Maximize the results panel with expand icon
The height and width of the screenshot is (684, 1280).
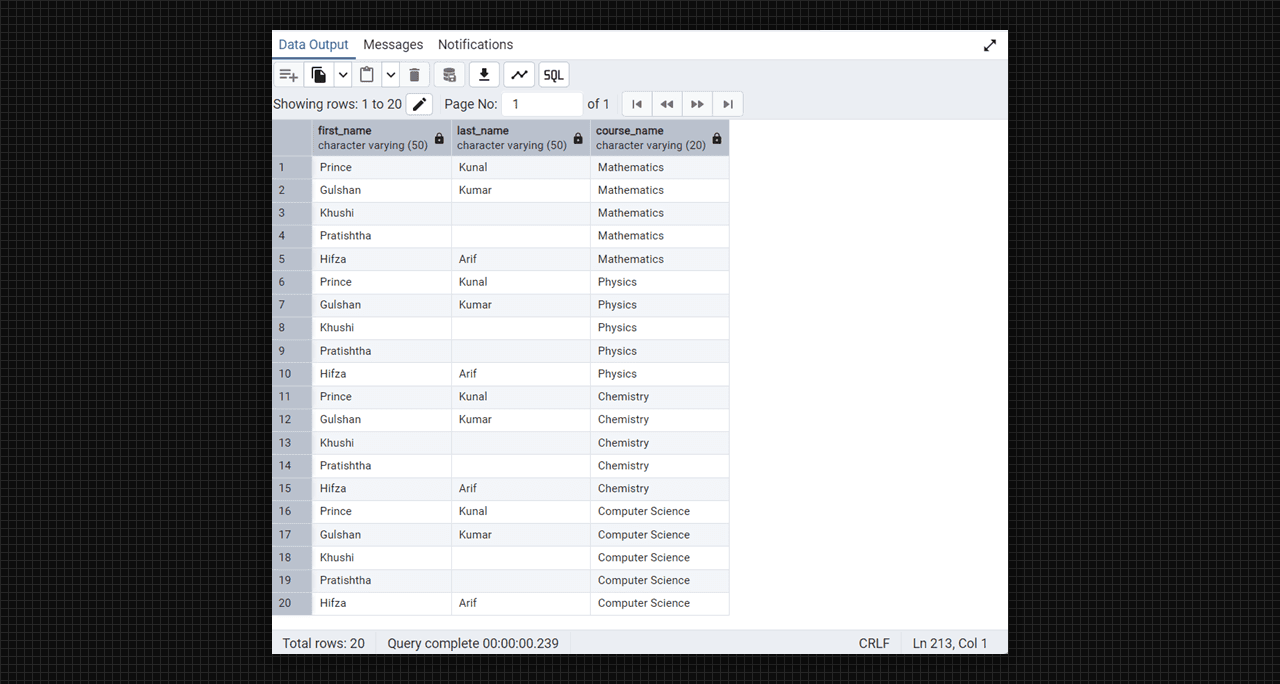990,45
